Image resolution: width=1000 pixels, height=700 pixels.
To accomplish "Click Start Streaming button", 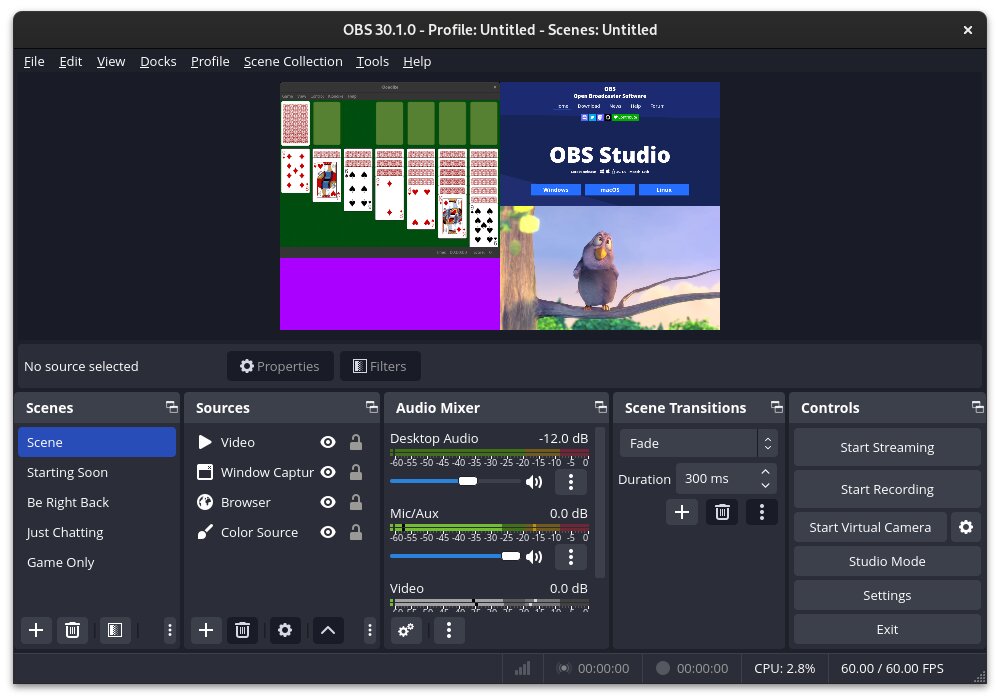I will 887,448.
